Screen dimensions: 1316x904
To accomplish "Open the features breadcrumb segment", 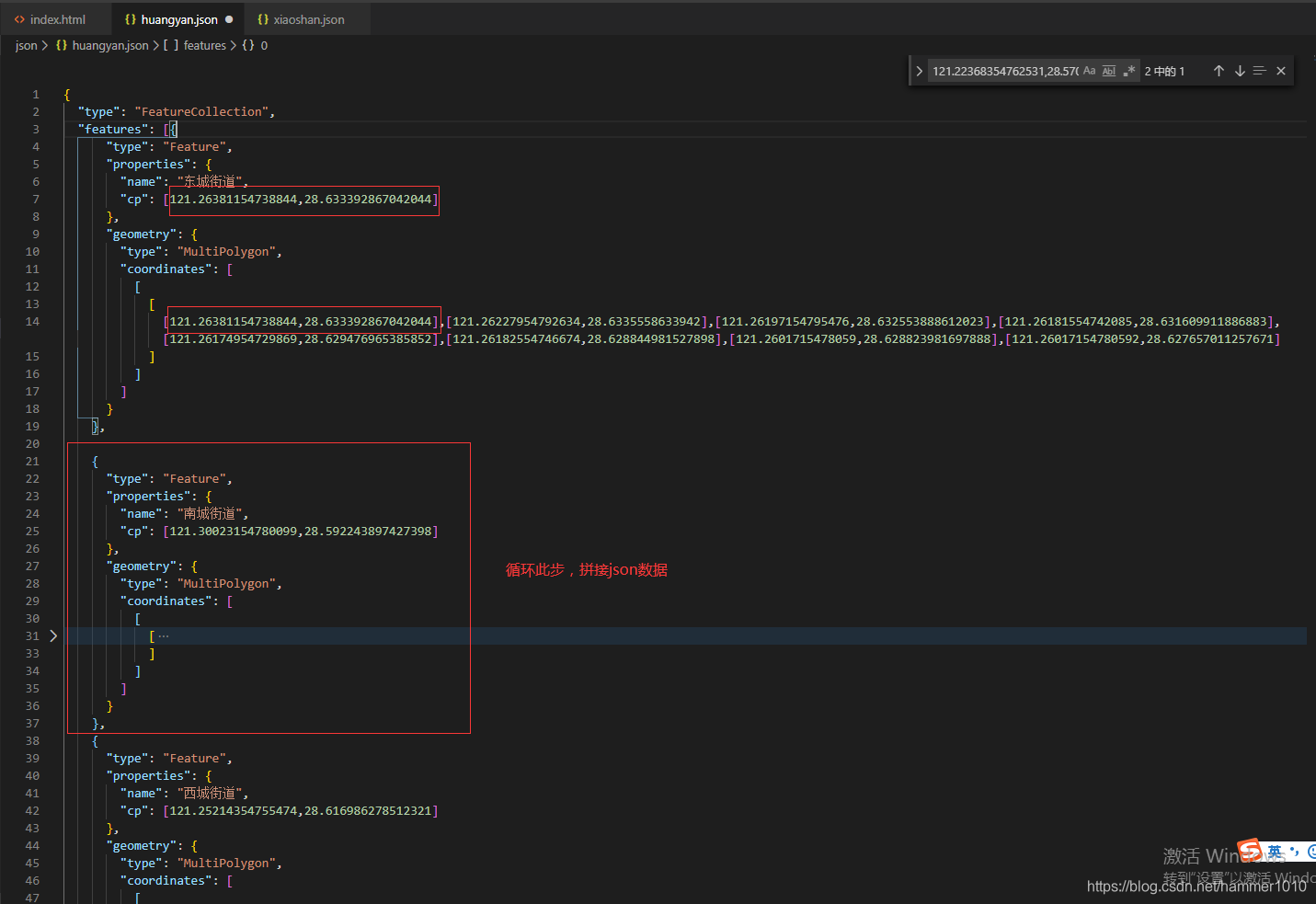I will click(204, 45).
